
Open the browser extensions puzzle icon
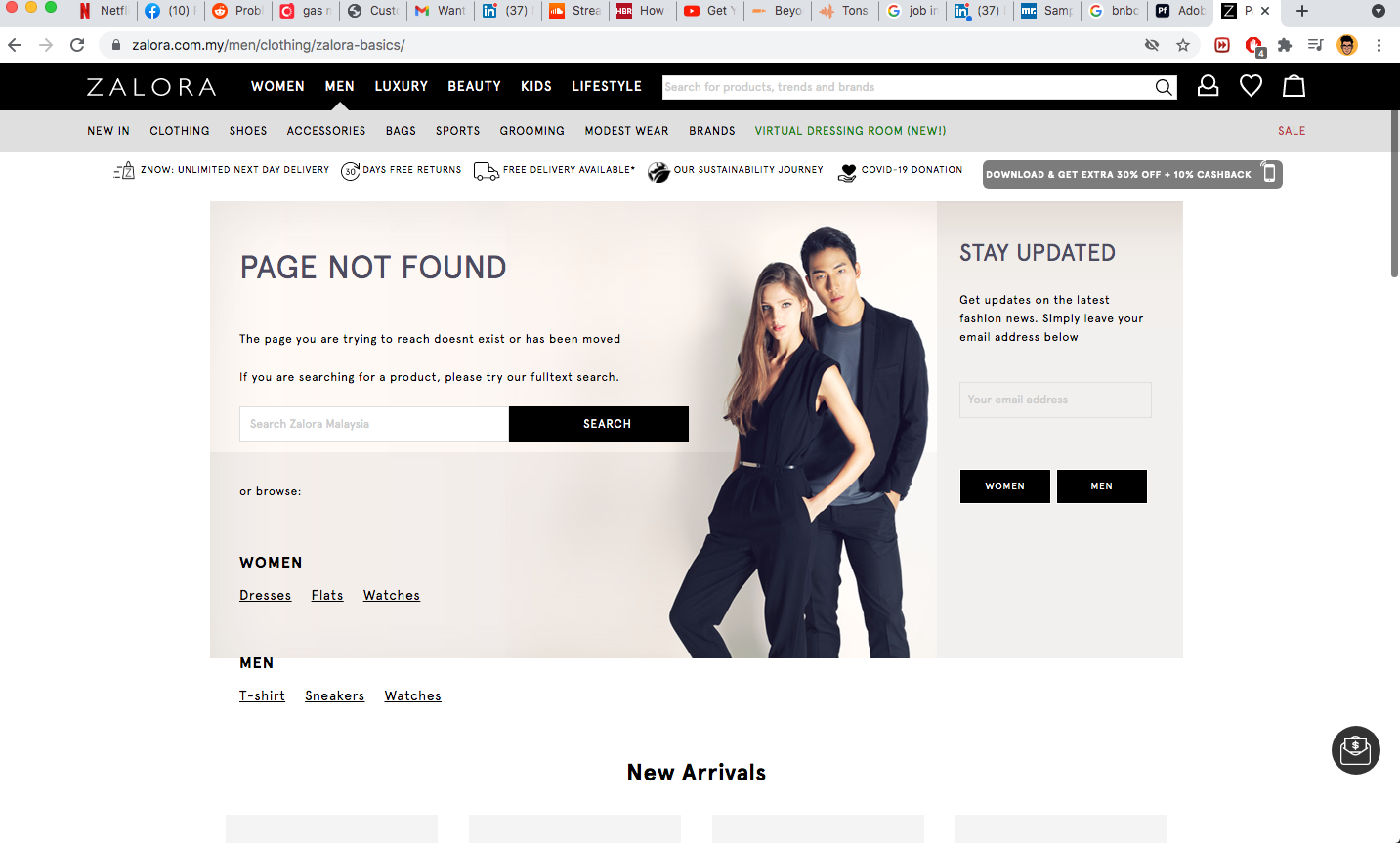coord(1285,45)
